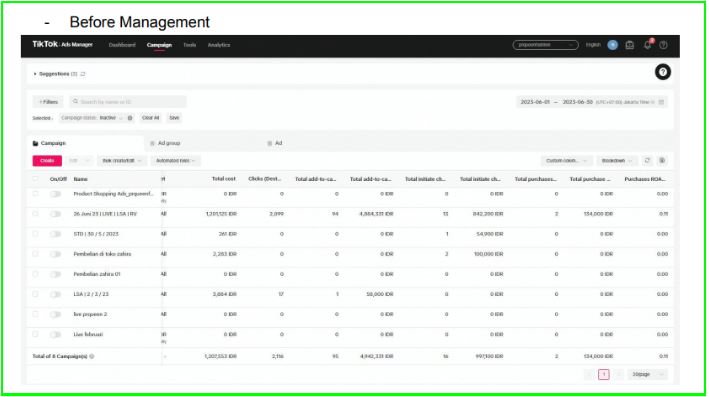Open help question mark in top bar
This screenshot has width=709, height=397.
(663, 45)
